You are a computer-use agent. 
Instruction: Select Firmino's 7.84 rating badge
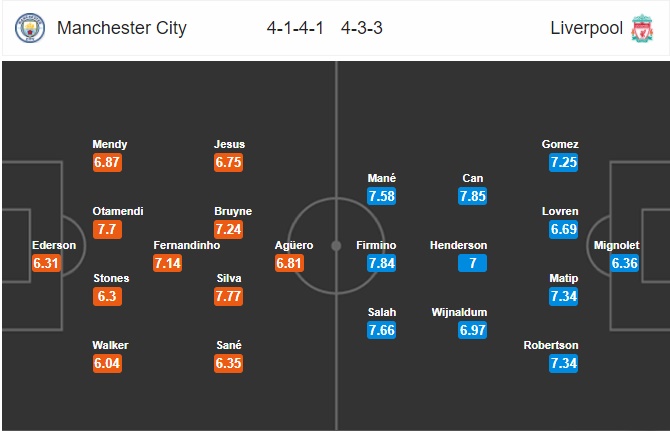[x=382, y=264]
